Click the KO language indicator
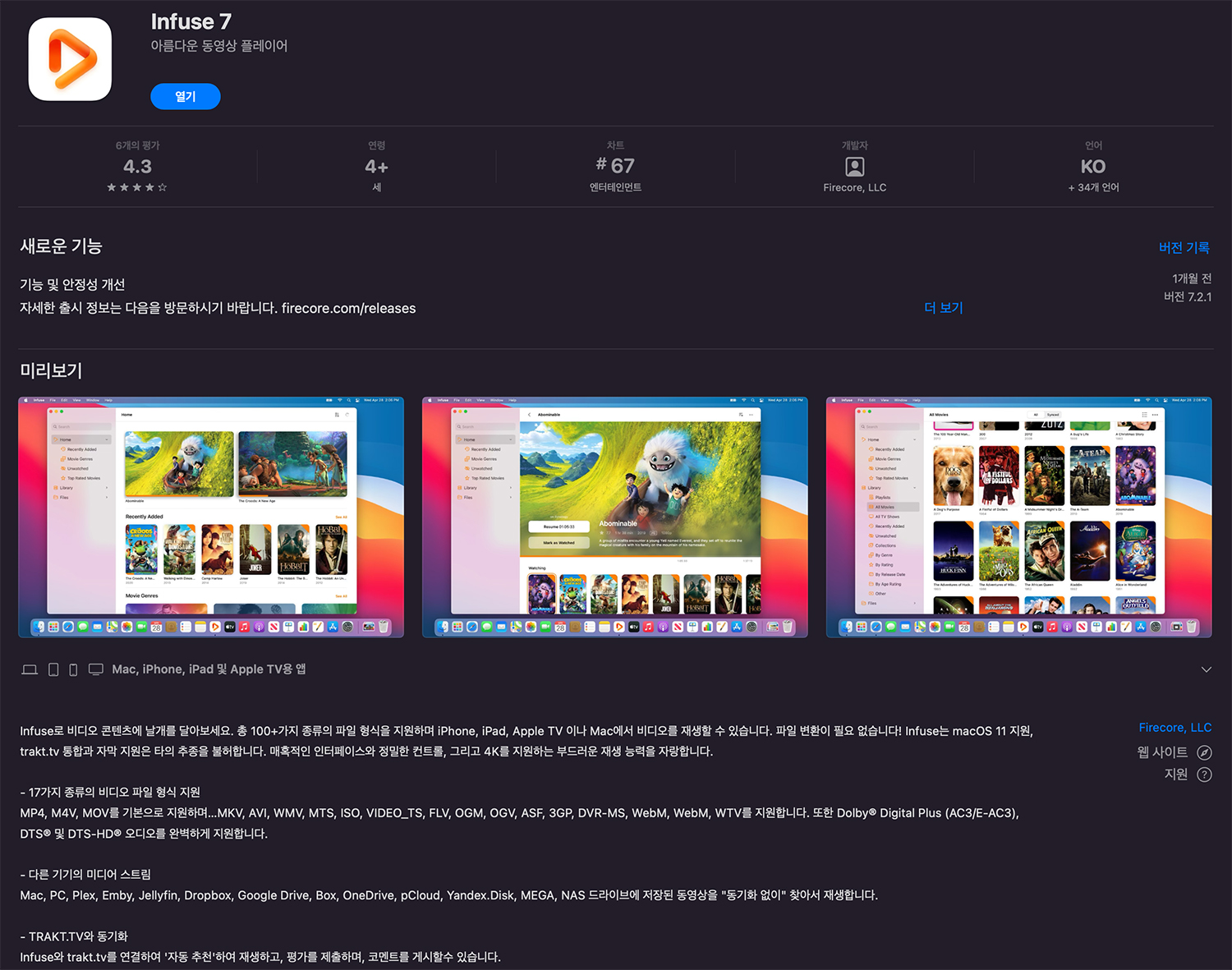1232x970 pixels. click(x=1093, y=167)
